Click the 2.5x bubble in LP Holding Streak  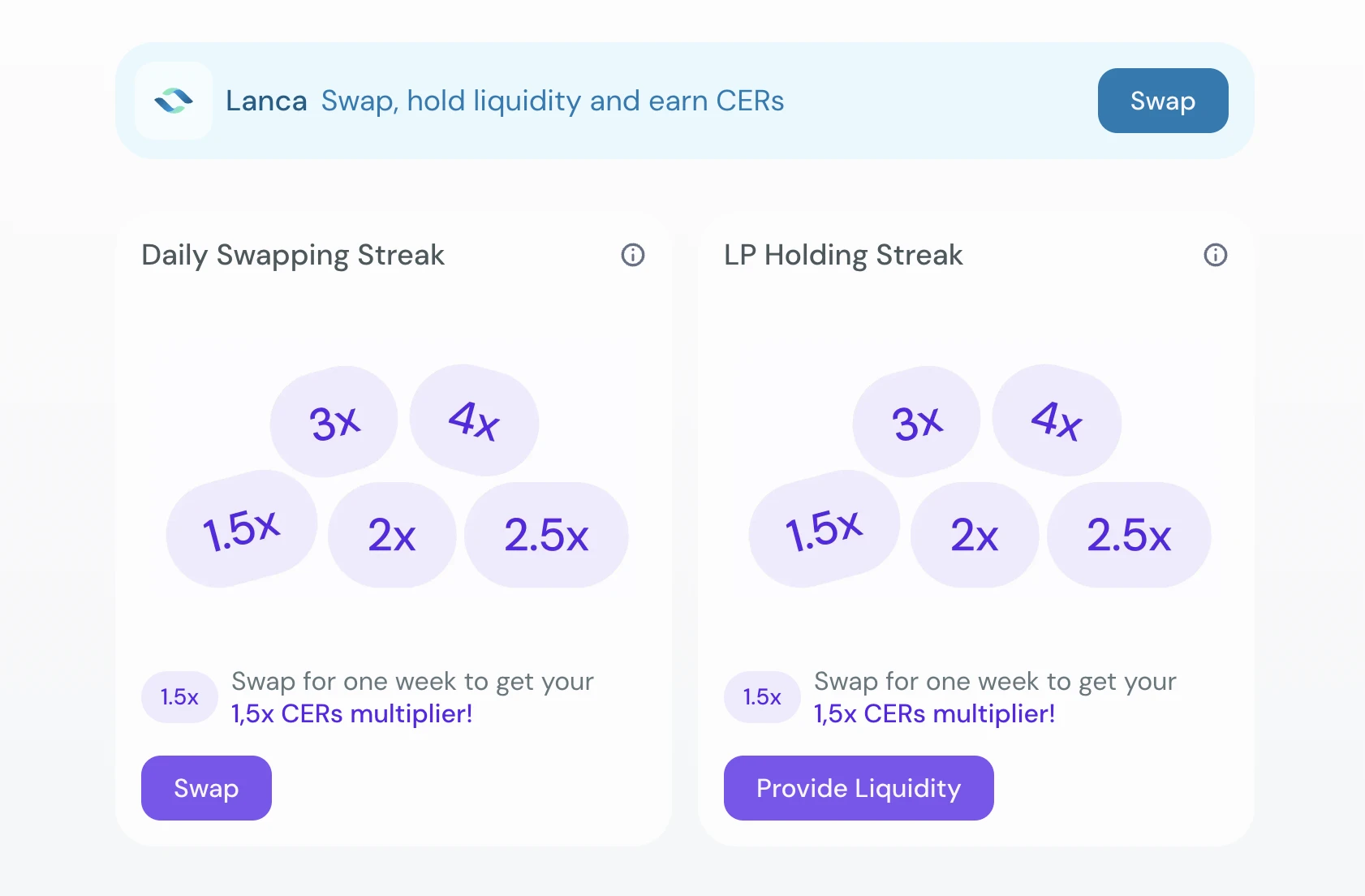pos(1129,535)
